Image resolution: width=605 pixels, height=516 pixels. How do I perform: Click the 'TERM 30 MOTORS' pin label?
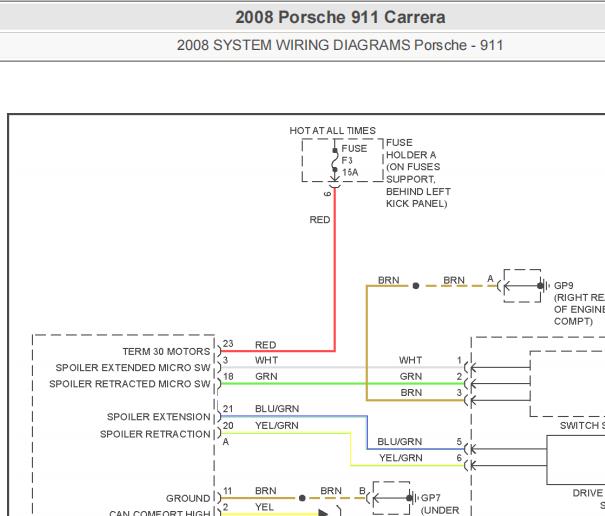166,352
